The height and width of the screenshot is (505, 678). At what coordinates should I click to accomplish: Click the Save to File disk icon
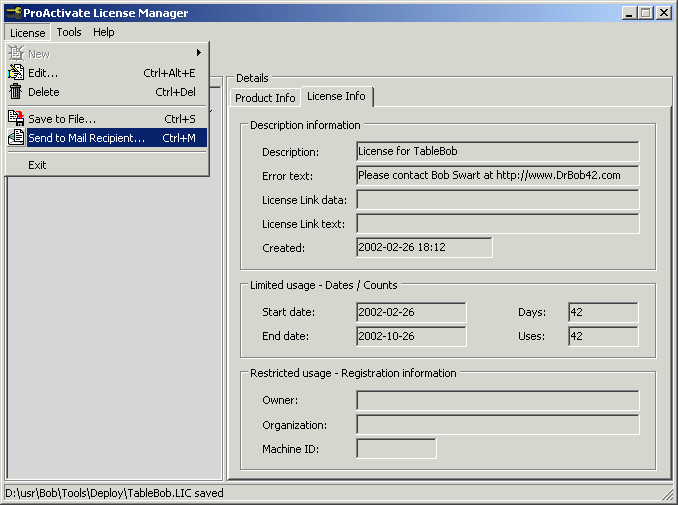click(16, 118)
